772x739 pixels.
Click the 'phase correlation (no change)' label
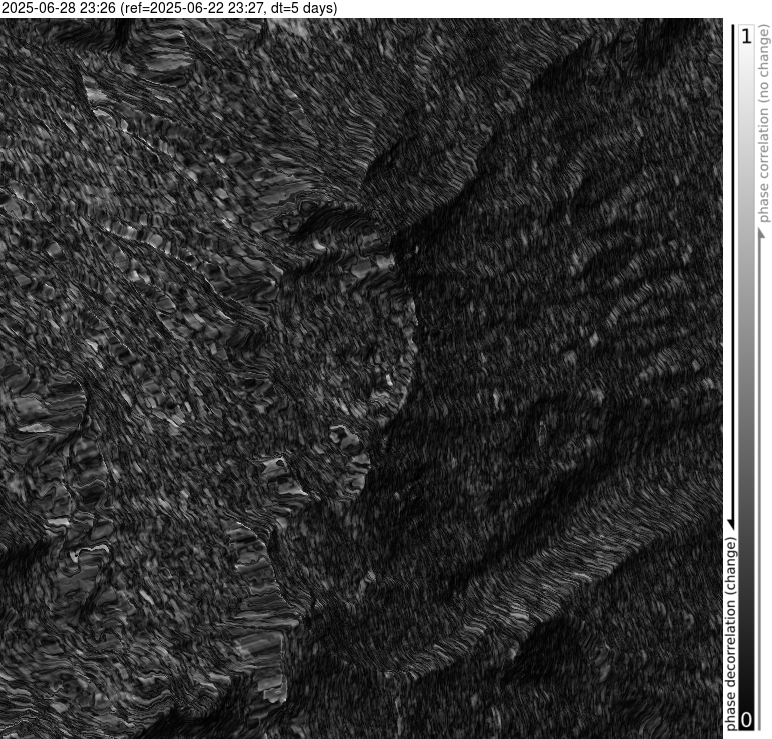(763, 124)
